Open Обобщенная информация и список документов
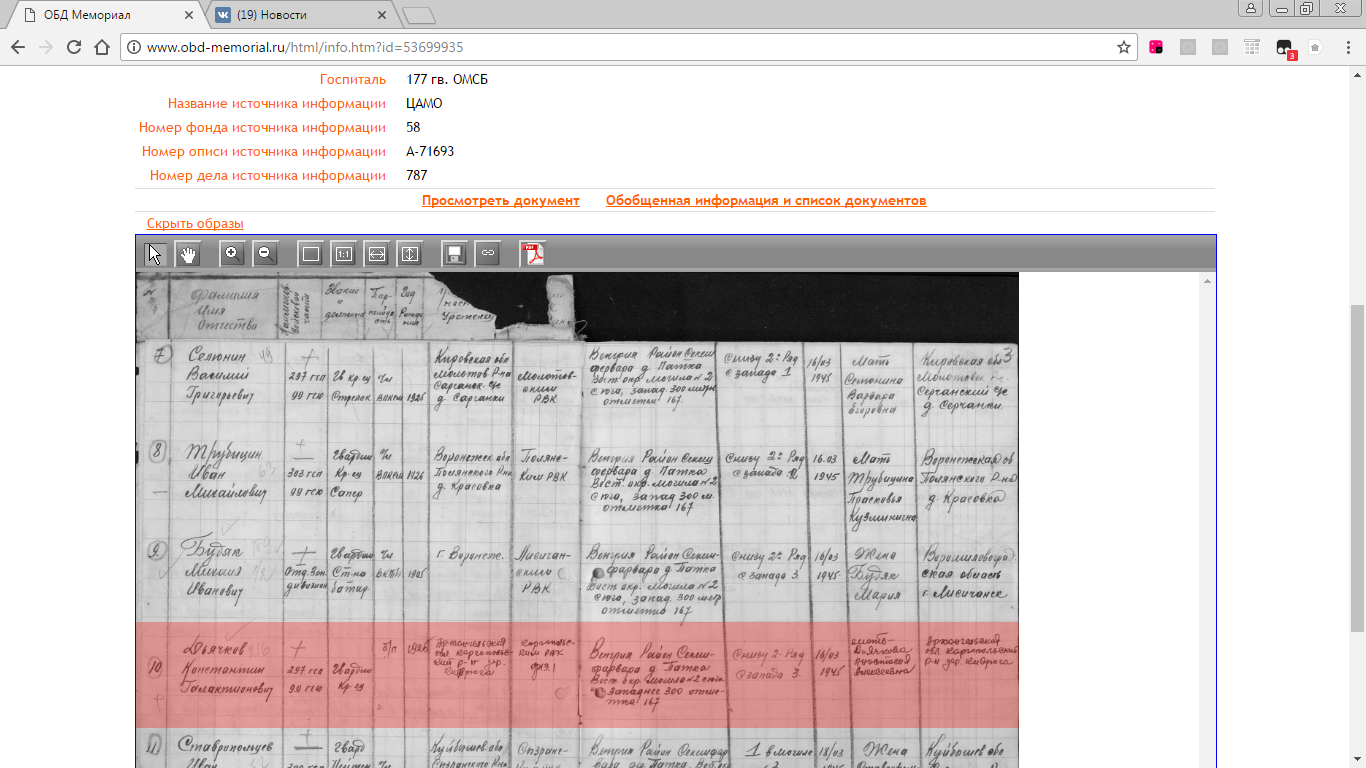1366x768 pixels. coord(766,201)
